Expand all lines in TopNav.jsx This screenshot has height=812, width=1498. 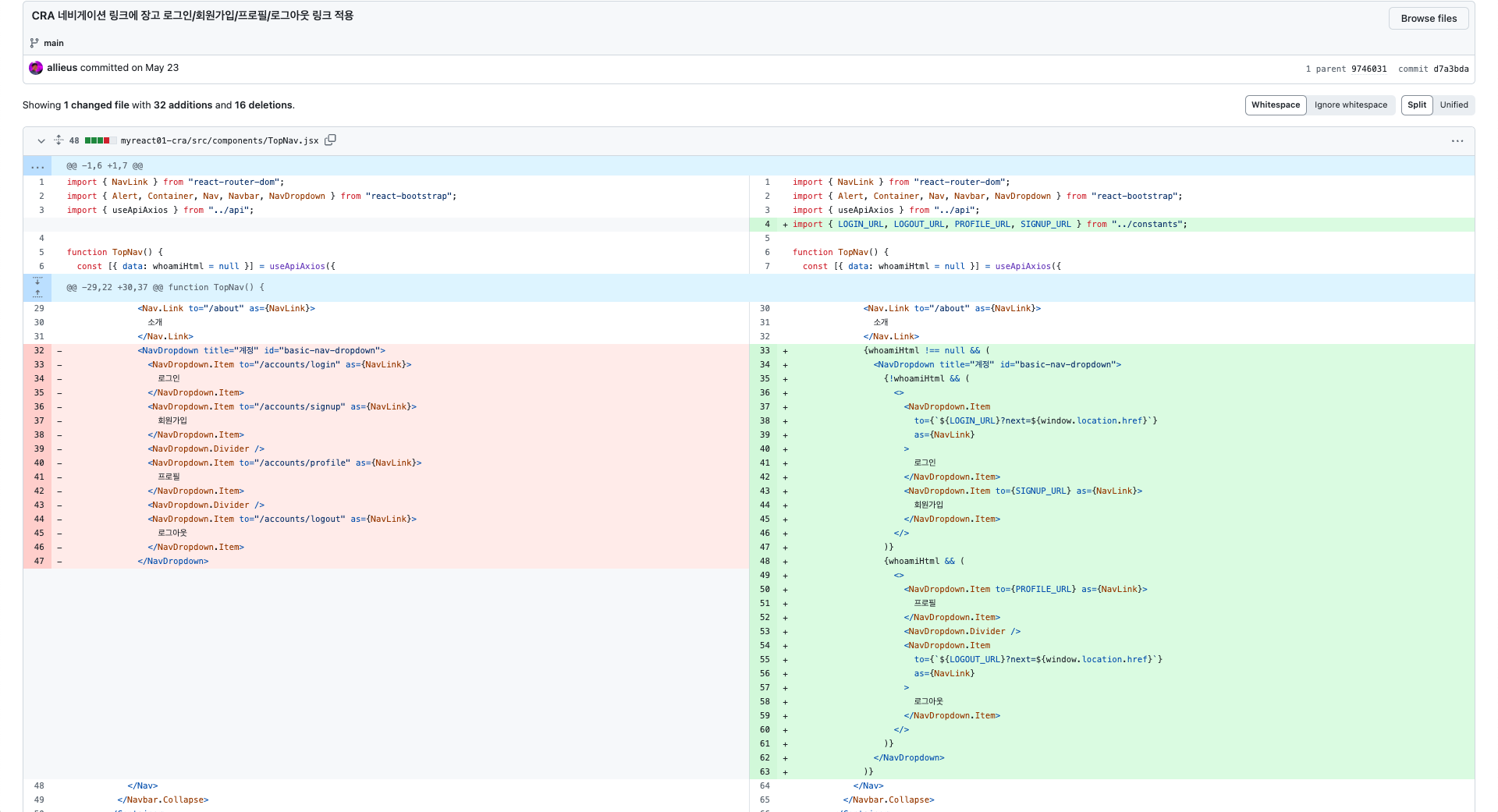click(x=59, y=140)
